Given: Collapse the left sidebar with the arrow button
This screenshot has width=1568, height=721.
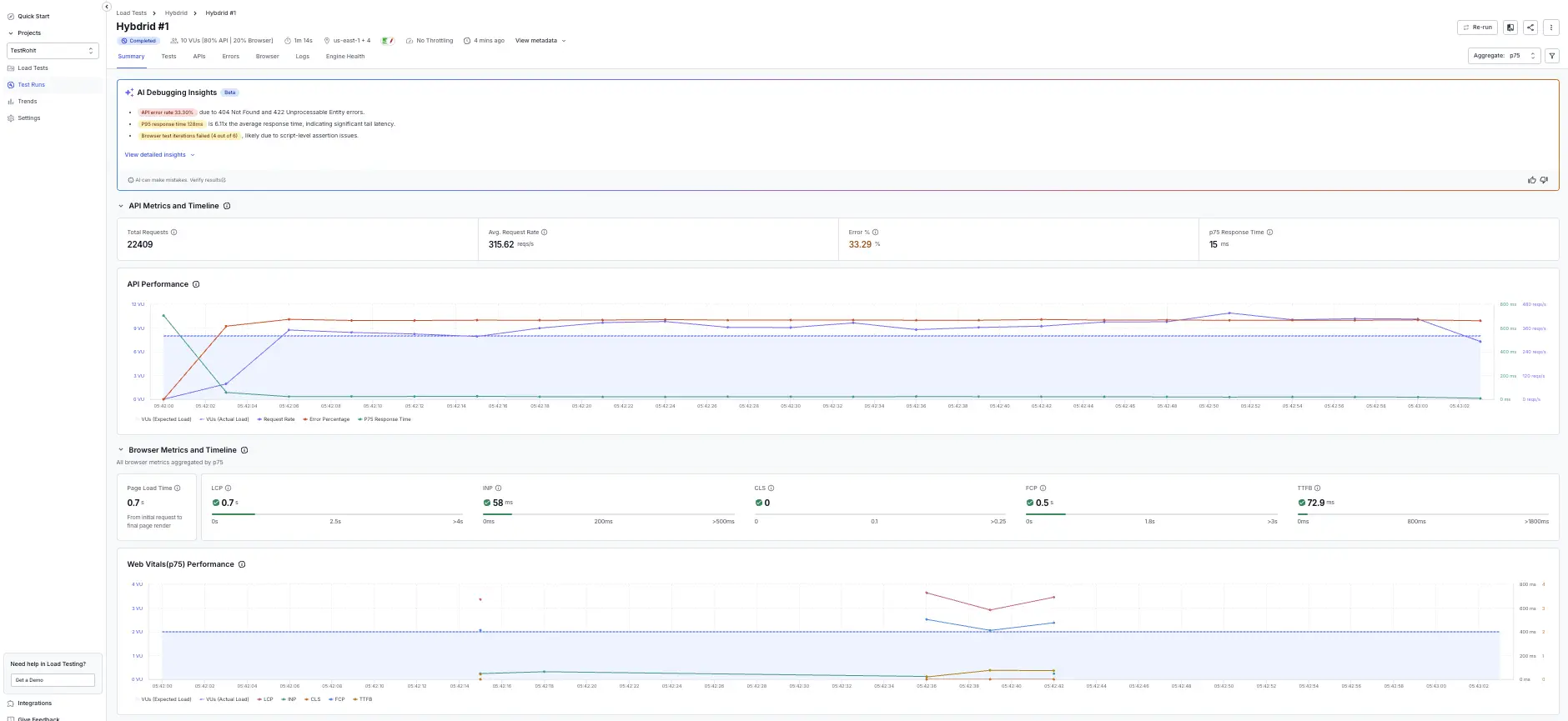Looking at the screenshot, I should tap(107, 7).
